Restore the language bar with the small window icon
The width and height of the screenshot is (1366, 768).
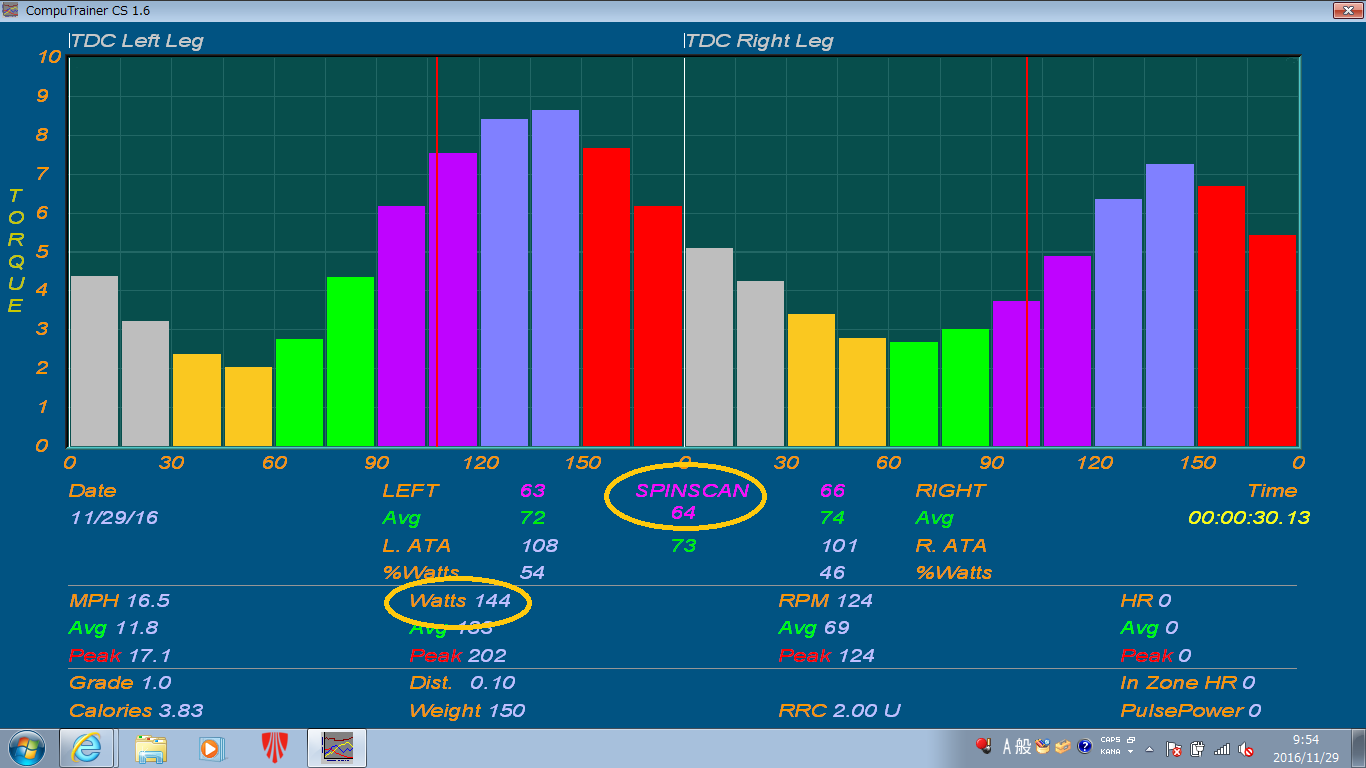pyautogui.click(x=1130, y=740)
